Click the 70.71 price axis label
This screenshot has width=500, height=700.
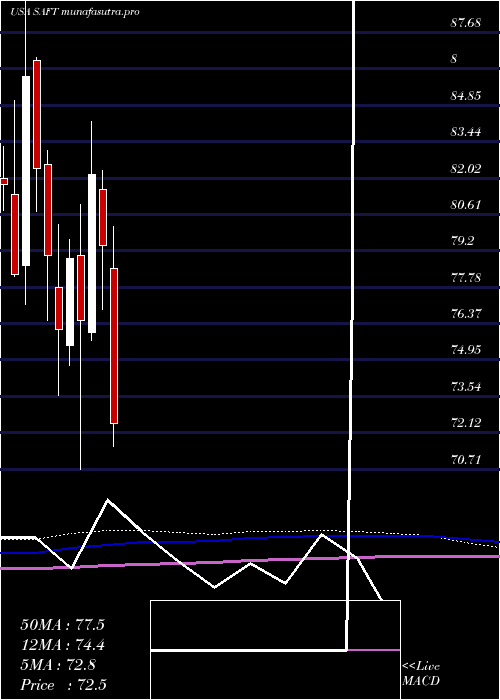click(x=466, y=458)
